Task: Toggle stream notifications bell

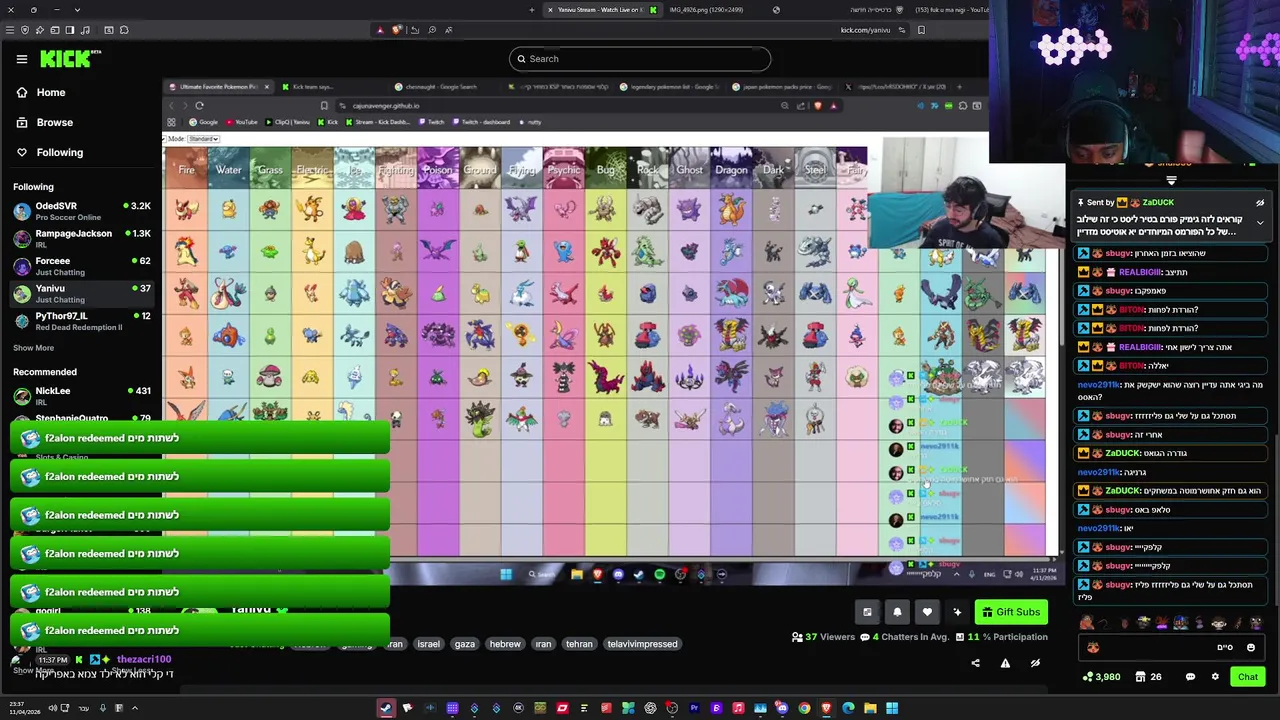Action: tap(897, 612)
